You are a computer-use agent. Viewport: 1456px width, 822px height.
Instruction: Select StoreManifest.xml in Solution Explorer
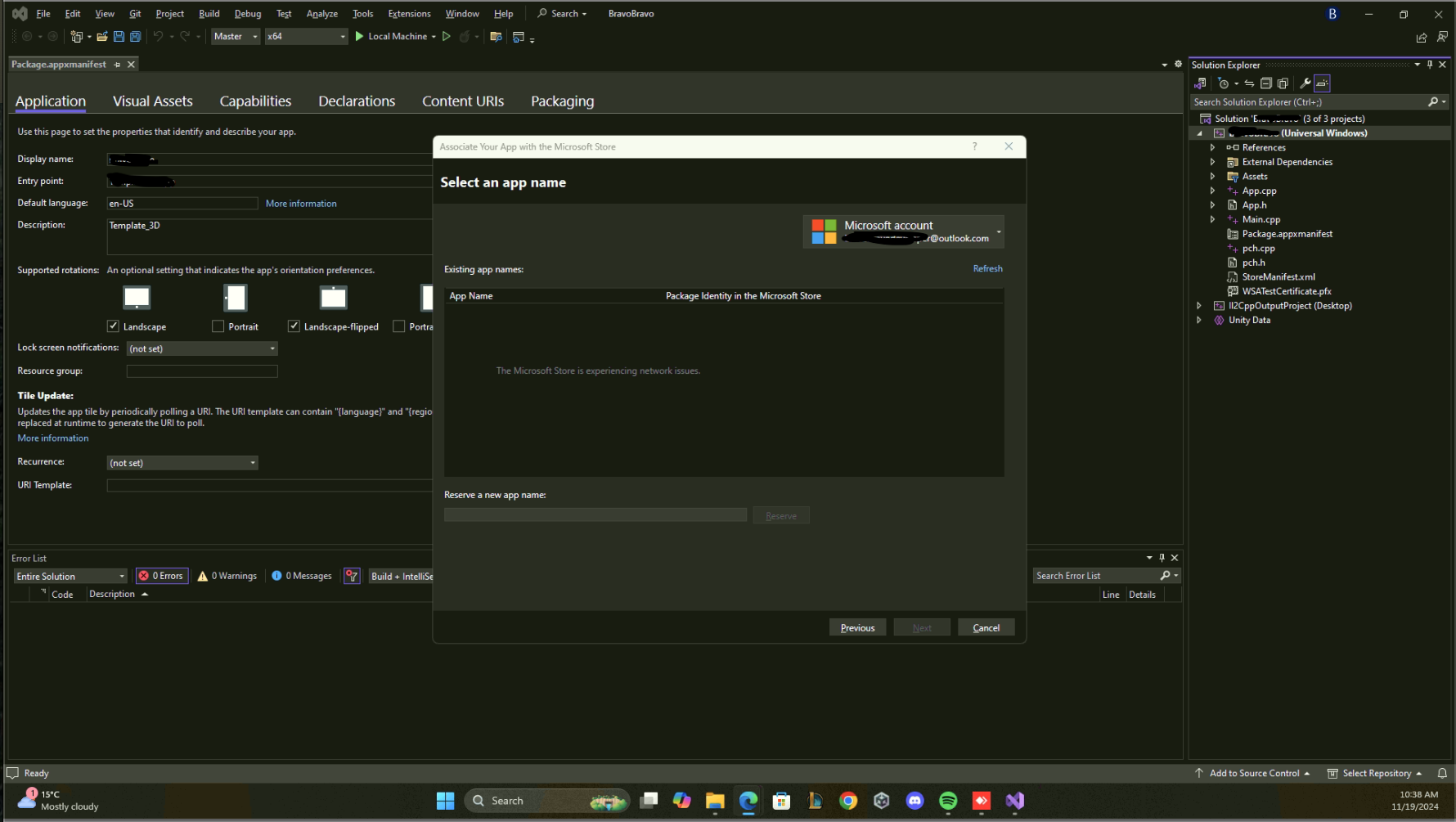(1278, 277)
